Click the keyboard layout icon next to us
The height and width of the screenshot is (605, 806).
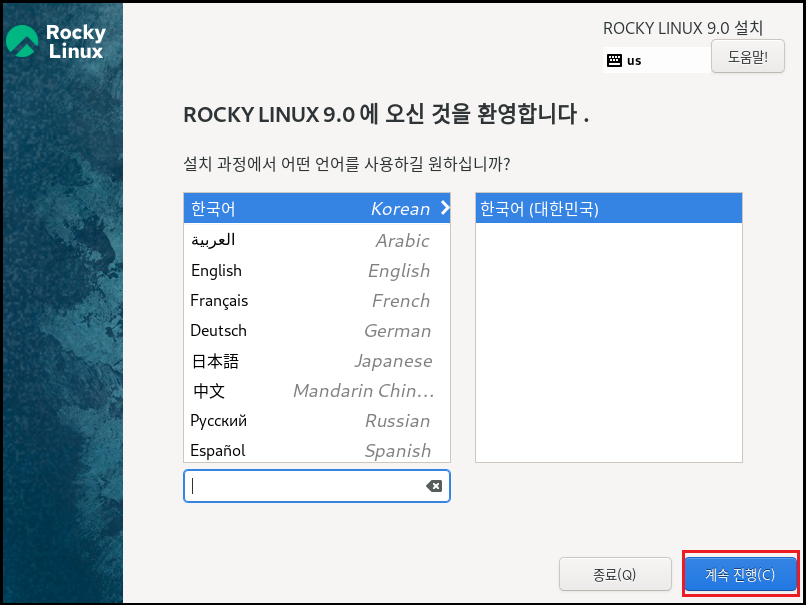click(x=614, y=60)
